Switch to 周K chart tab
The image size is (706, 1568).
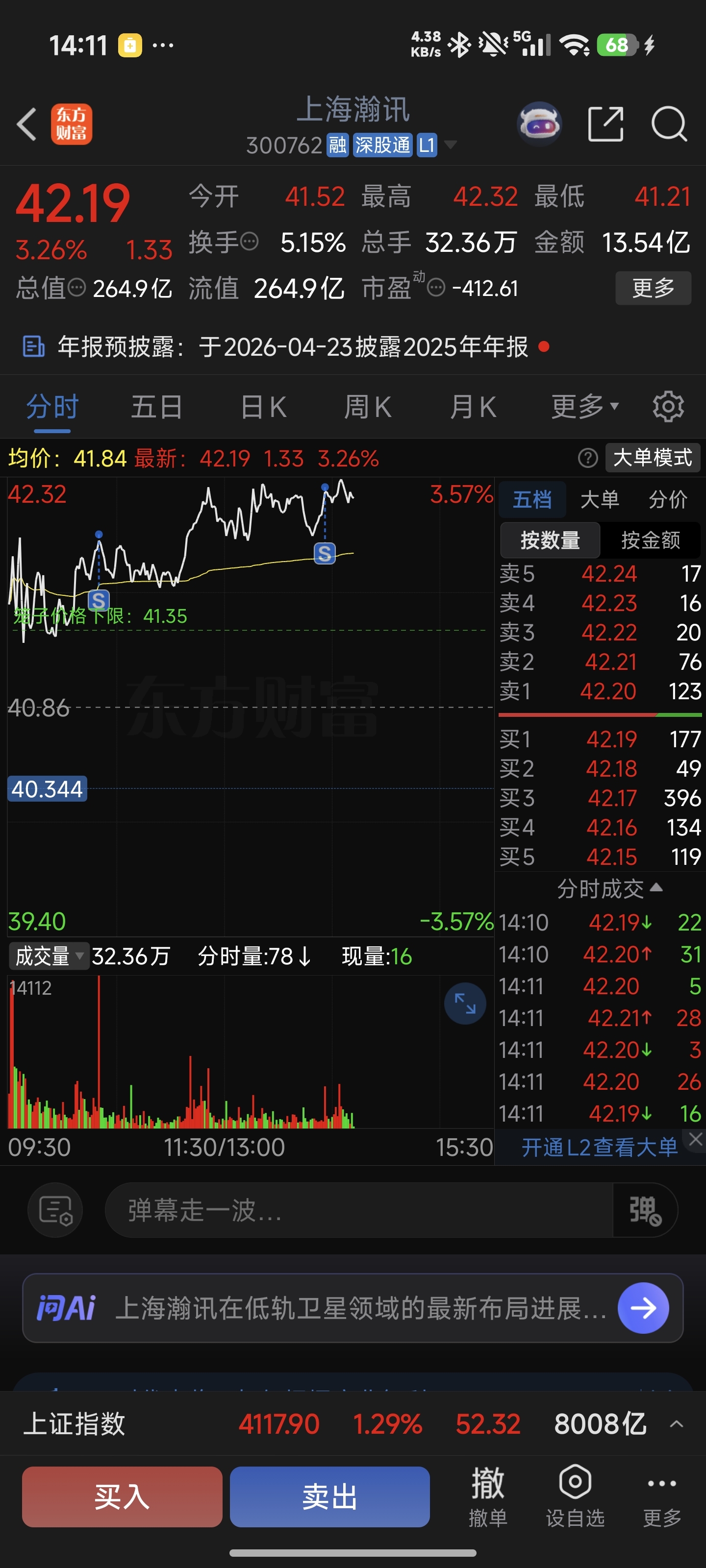[367, 406]
